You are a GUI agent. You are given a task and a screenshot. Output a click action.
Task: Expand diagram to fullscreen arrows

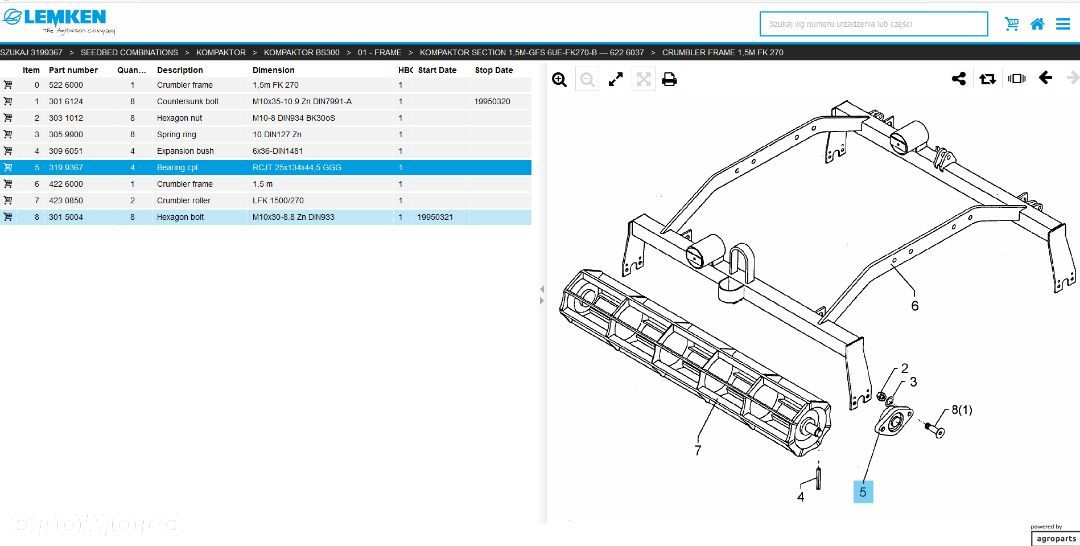point(616,79)
